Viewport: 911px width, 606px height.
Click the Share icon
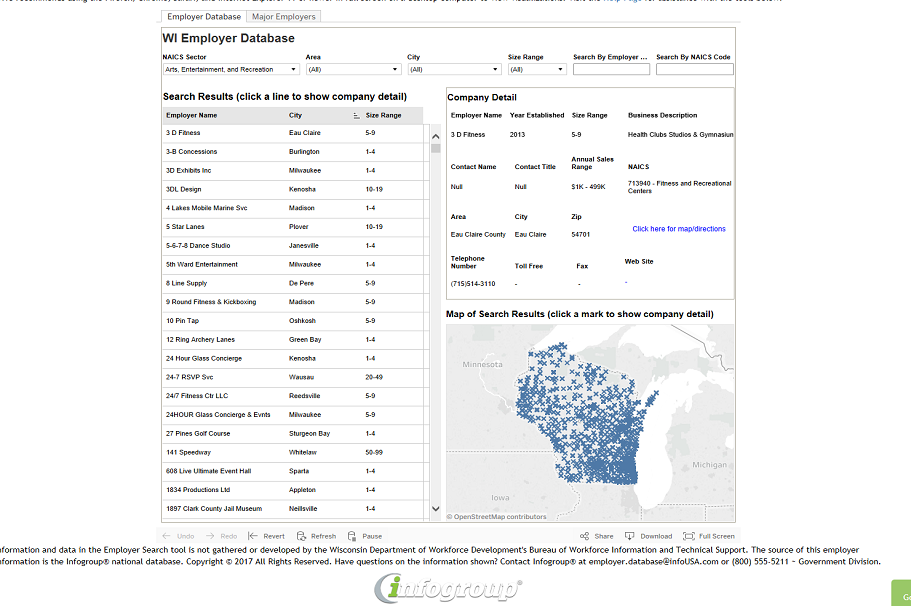coord(584,536)
